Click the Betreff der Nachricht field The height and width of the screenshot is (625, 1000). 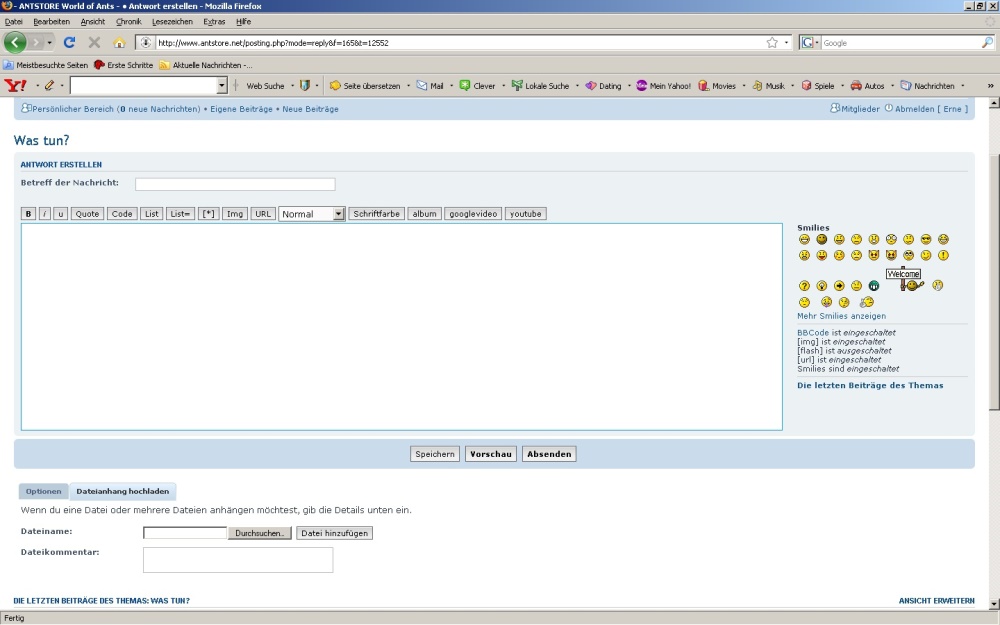click(x=235, y=184)
